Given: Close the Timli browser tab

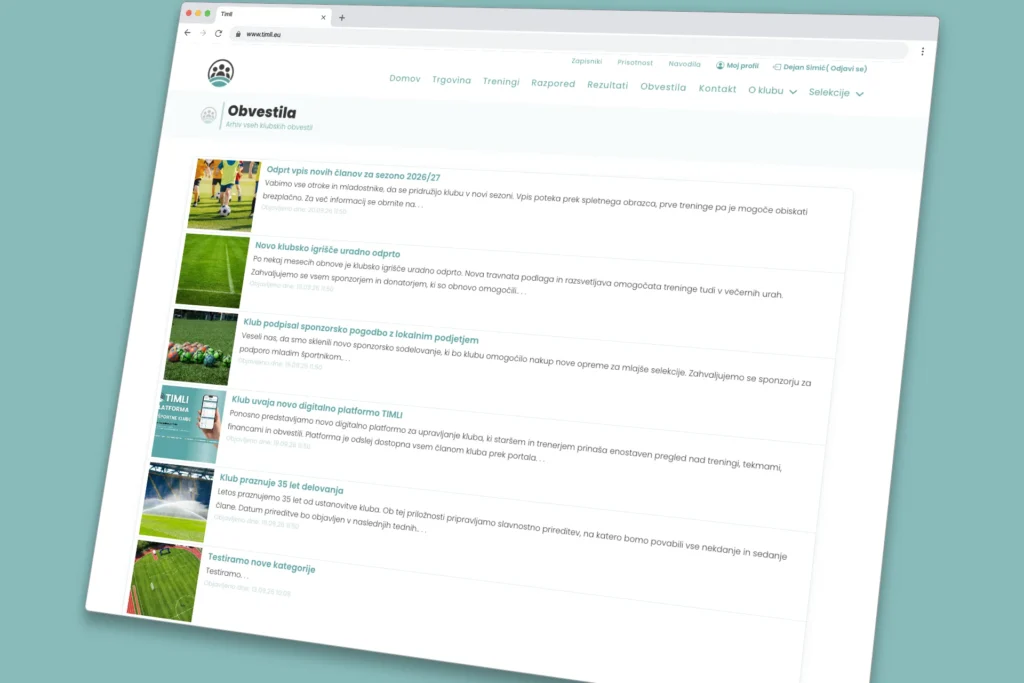Looking at the screenshot, I should (323, 18).
